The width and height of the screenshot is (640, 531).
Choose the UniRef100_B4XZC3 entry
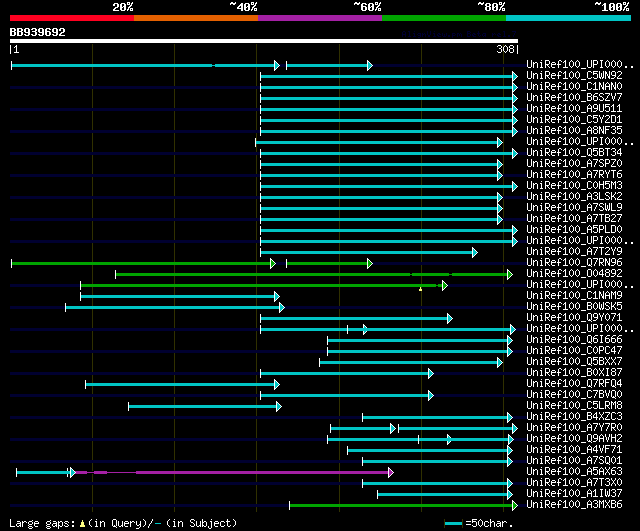point(574,417)
